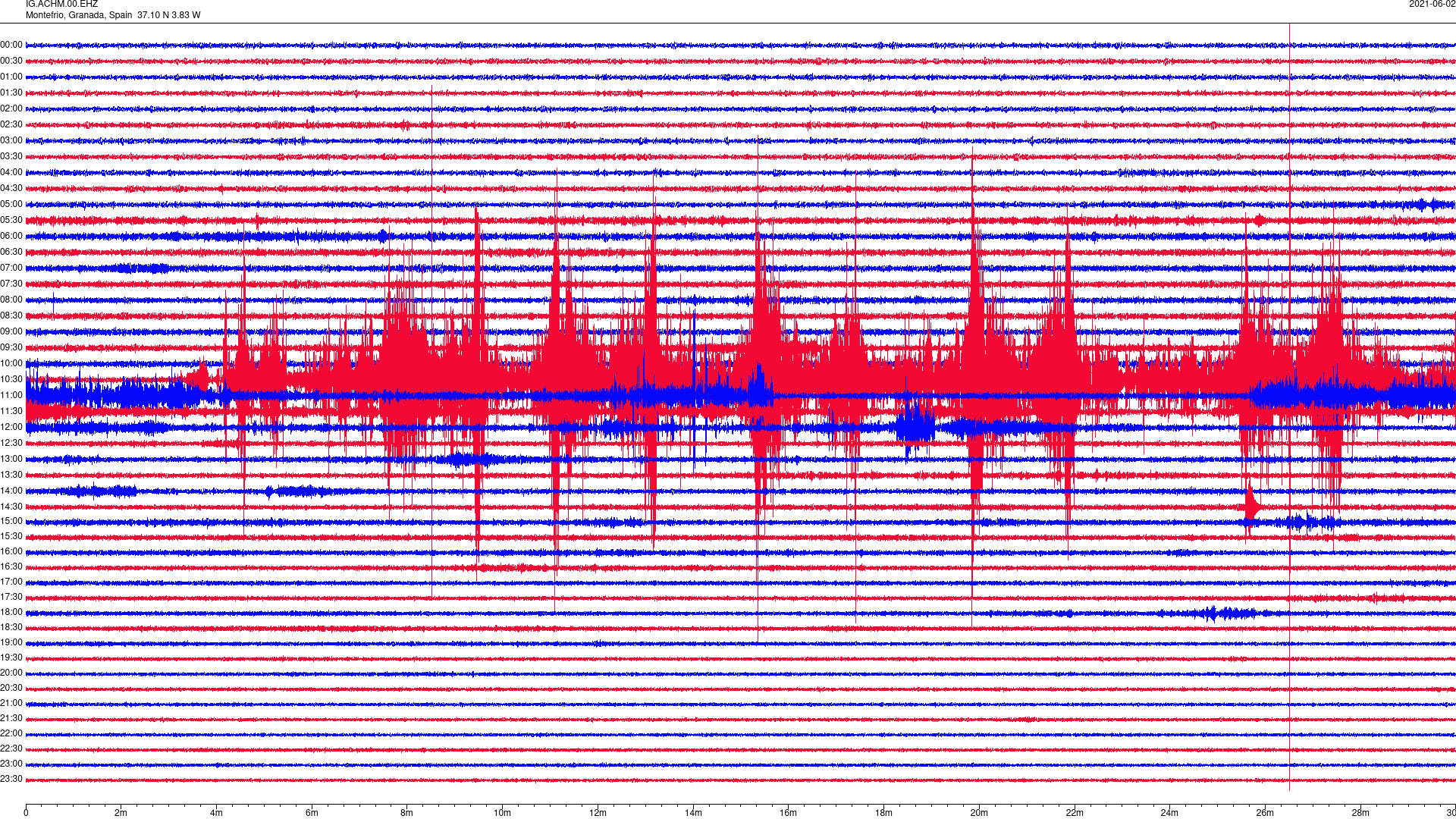Select the 01:00 trace time label
The width and height of the screenshot is (1456, 819).
11,77
